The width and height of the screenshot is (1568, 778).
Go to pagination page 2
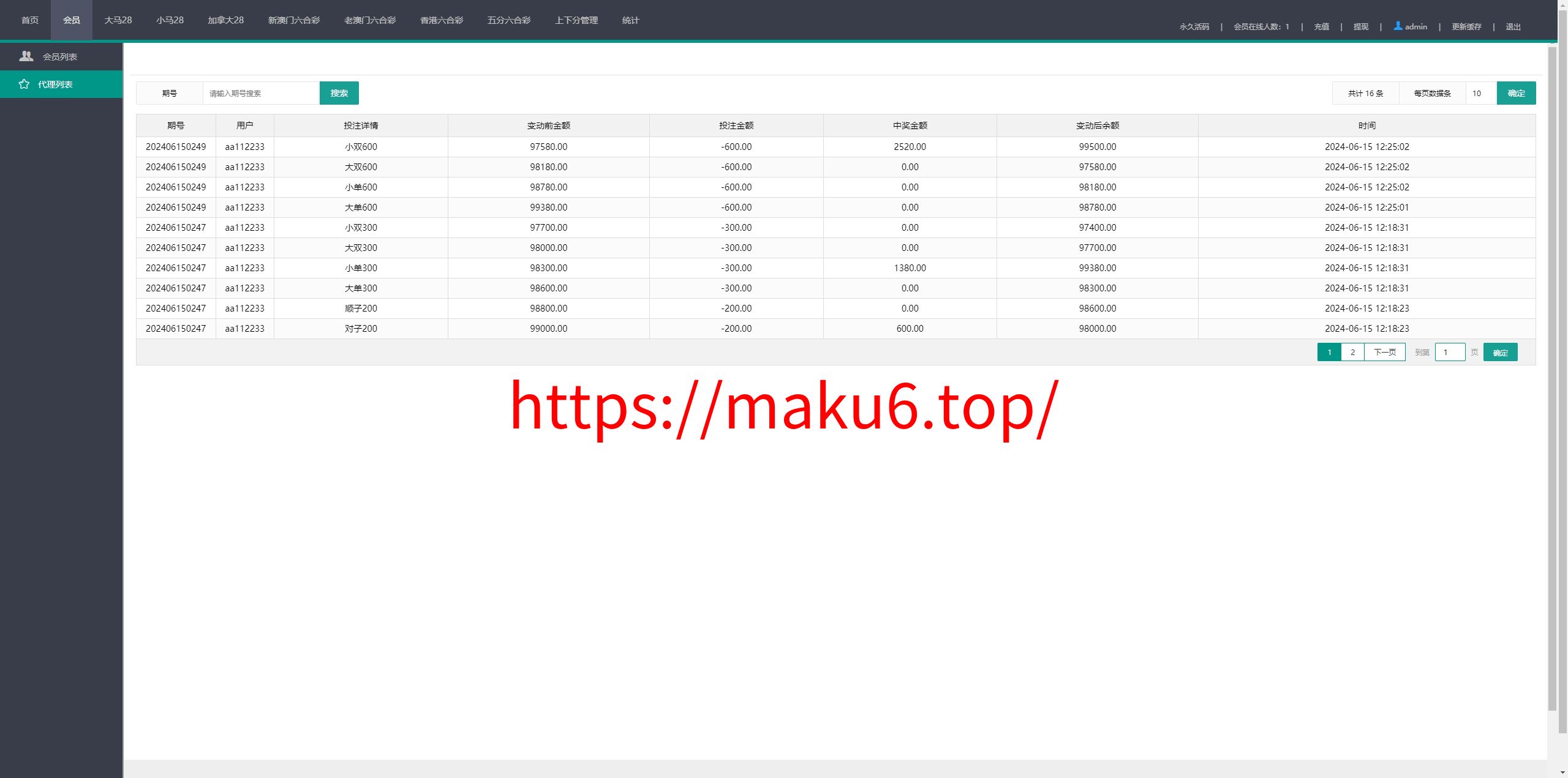1352,352
